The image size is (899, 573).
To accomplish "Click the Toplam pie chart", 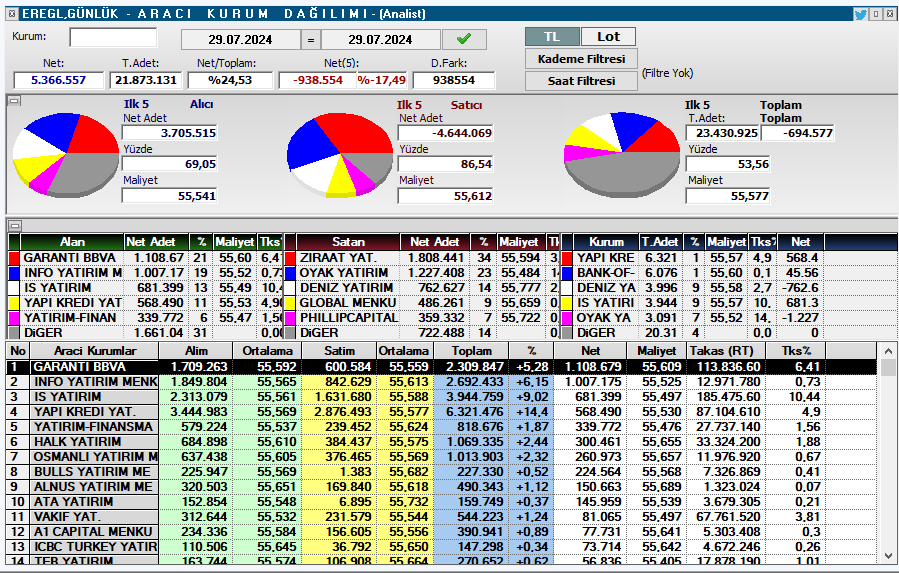I will [x=622, y=154].
